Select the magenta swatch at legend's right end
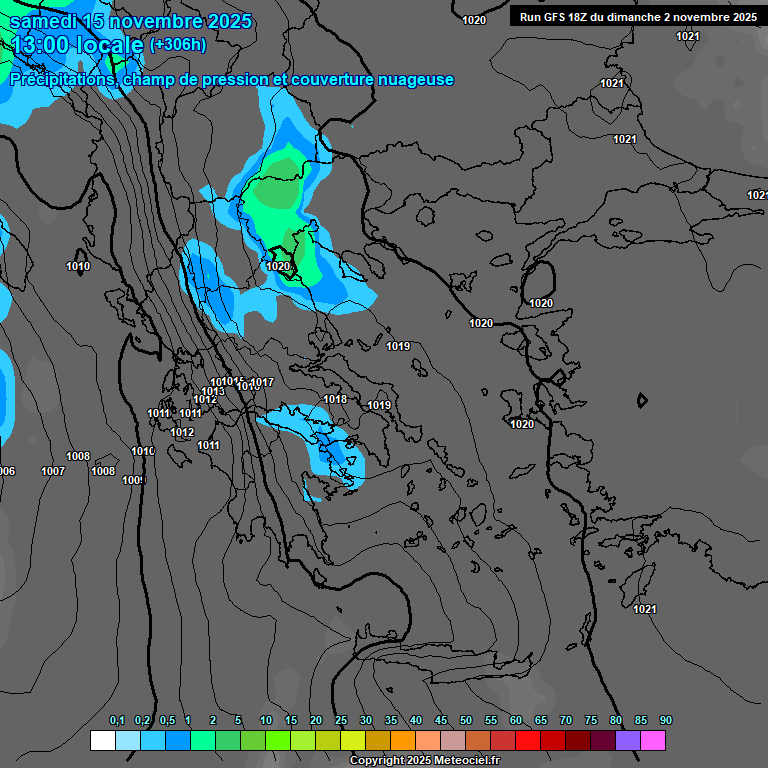 coord(653,741)
